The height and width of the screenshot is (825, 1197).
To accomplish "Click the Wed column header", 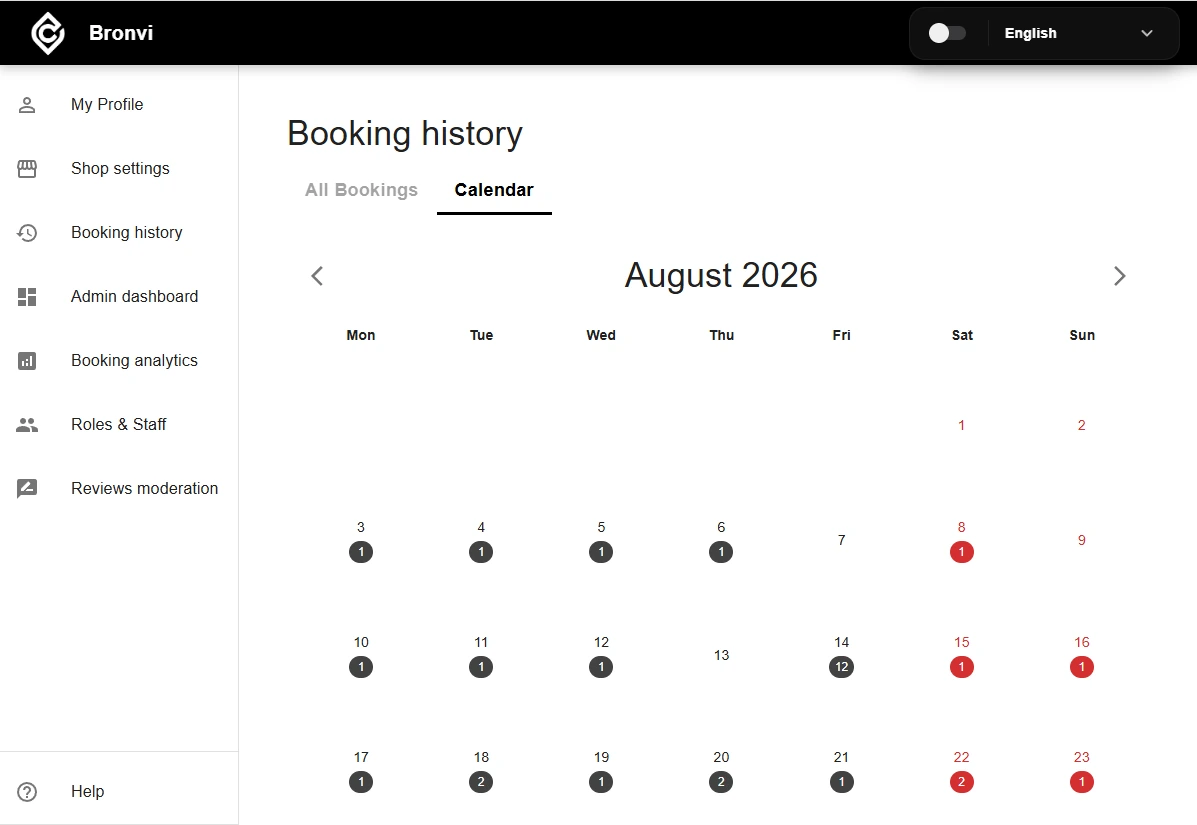I will pos(601,335).
